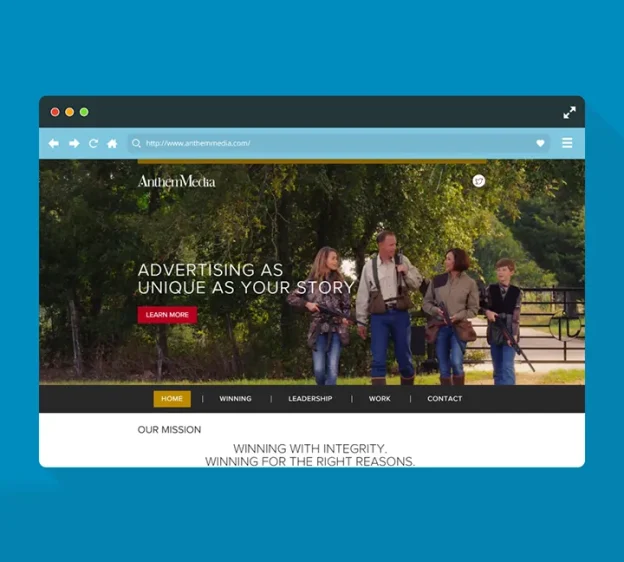Open the WINNING navigation item

pos(235,399)
